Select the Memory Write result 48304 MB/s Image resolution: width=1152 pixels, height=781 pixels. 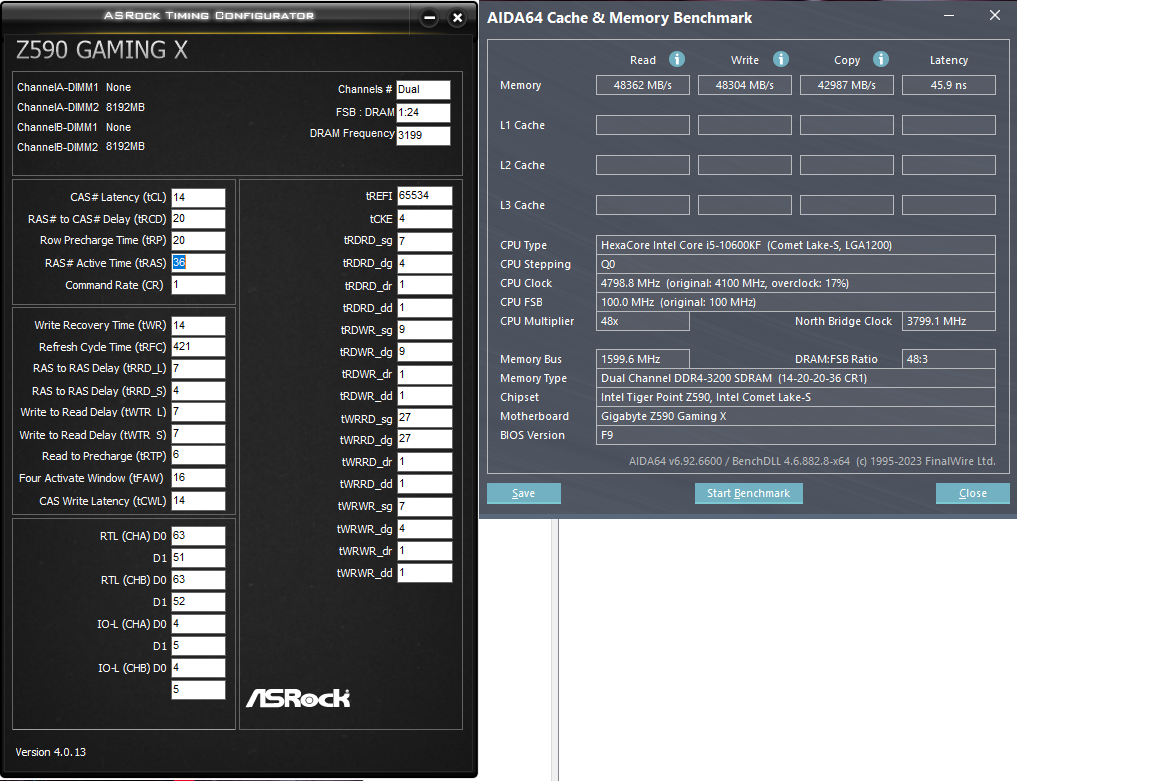coord(744,85)
